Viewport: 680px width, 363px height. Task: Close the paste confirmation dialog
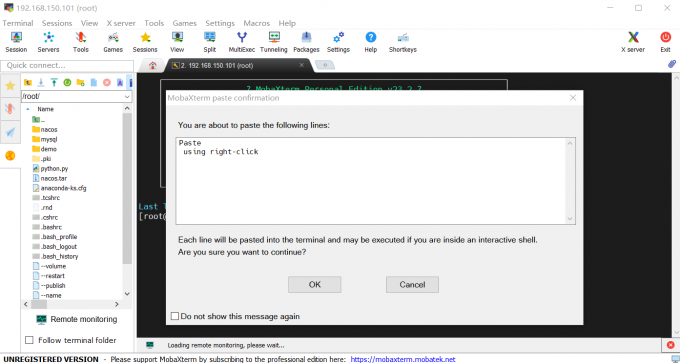pyautogui.click(x=573, y=98)
